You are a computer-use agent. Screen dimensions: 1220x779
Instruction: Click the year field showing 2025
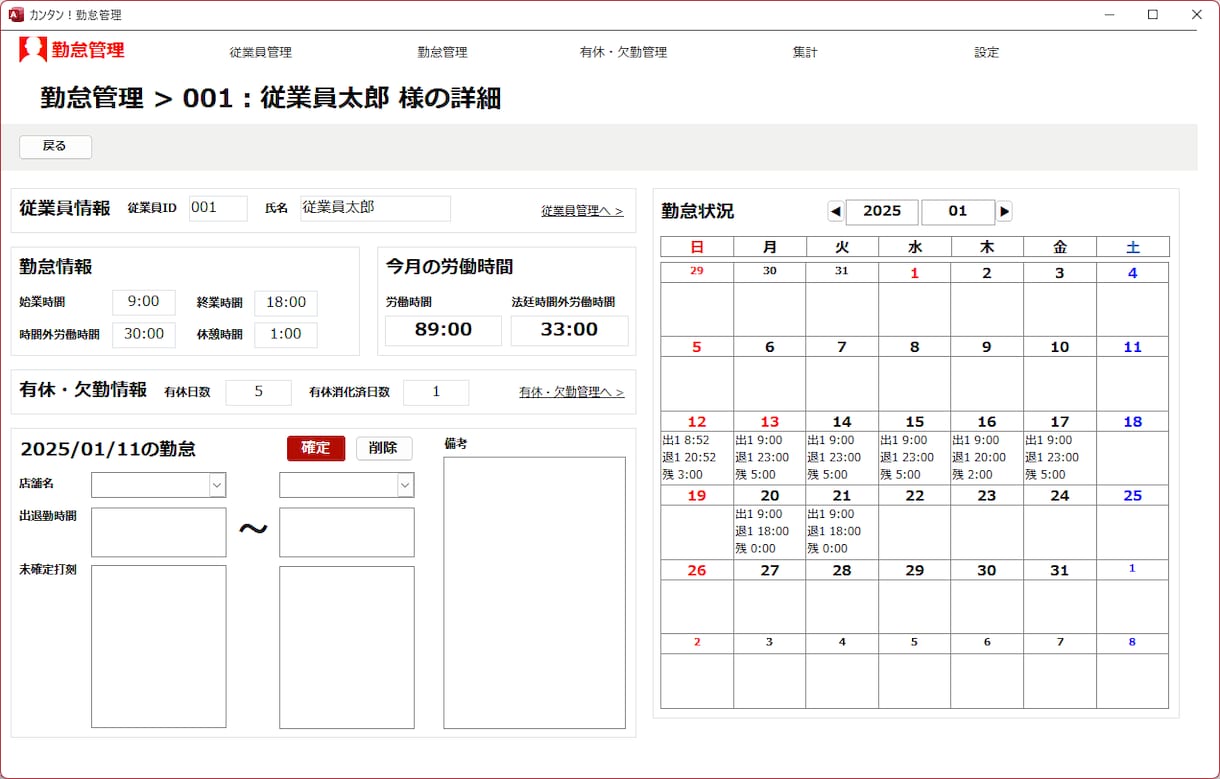coord(882,211)
